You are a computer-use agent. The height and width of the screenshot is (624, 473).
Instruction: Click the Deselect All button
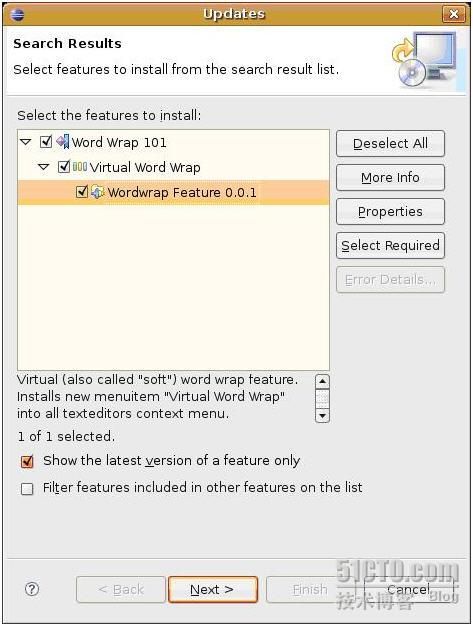coord(390,143)
